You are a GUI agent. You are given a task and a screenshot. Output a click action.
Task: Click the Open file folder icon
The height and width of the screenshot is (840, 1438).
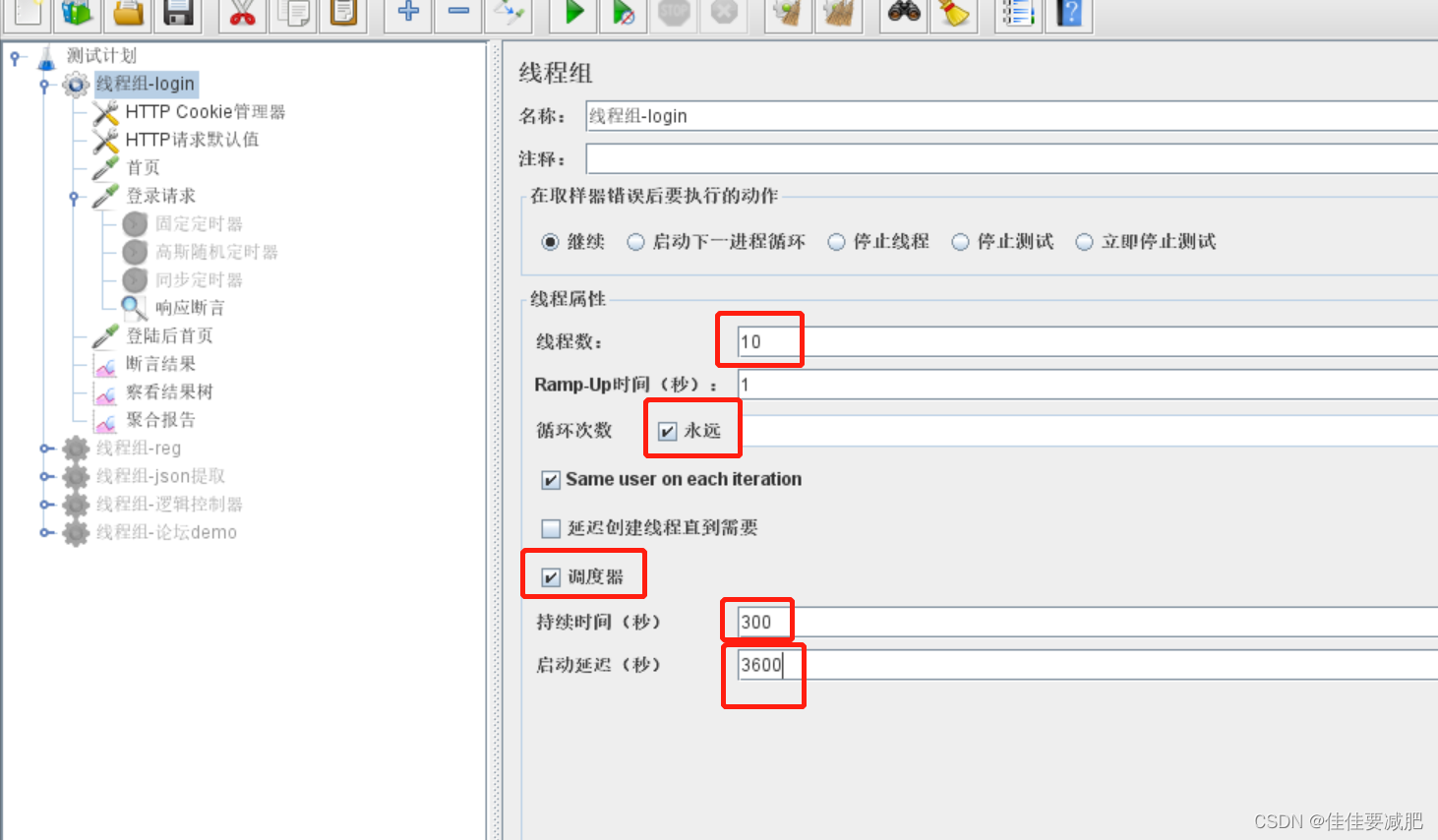pyautogui.click(x=129, y=12)
